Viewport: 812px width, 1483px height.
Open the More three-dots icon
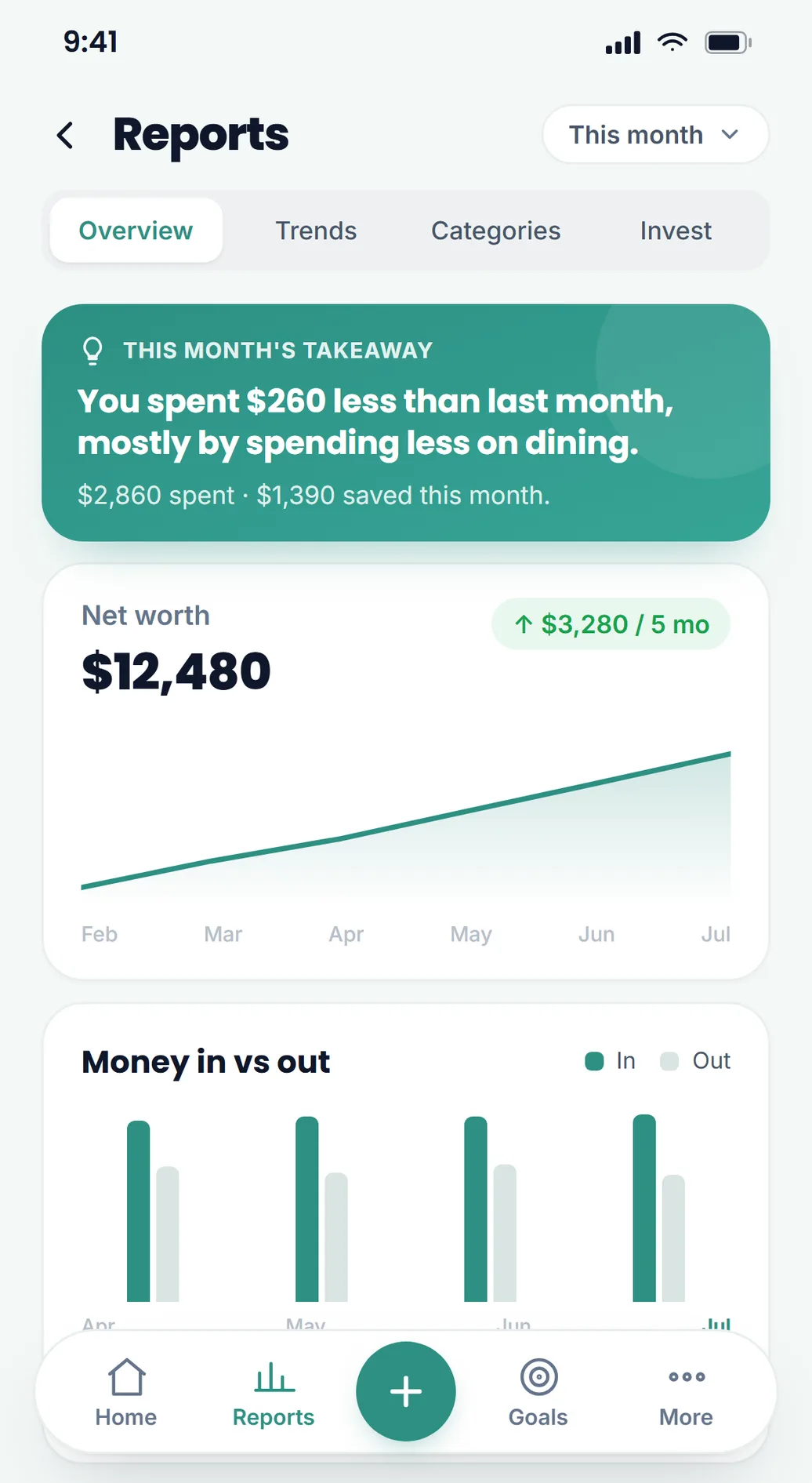point(687,1376)
